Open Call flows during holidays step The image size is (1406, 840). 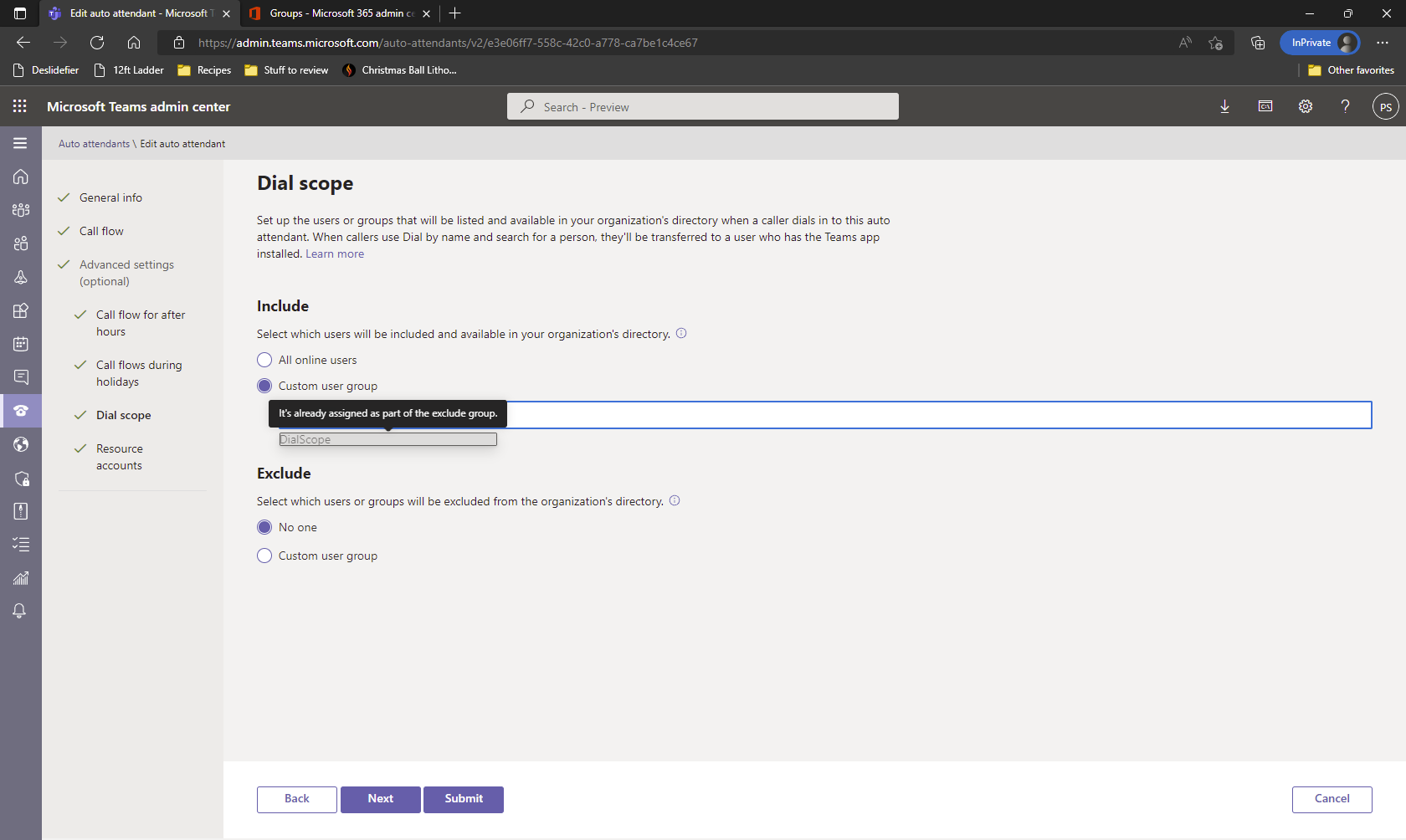click(139, 373)
